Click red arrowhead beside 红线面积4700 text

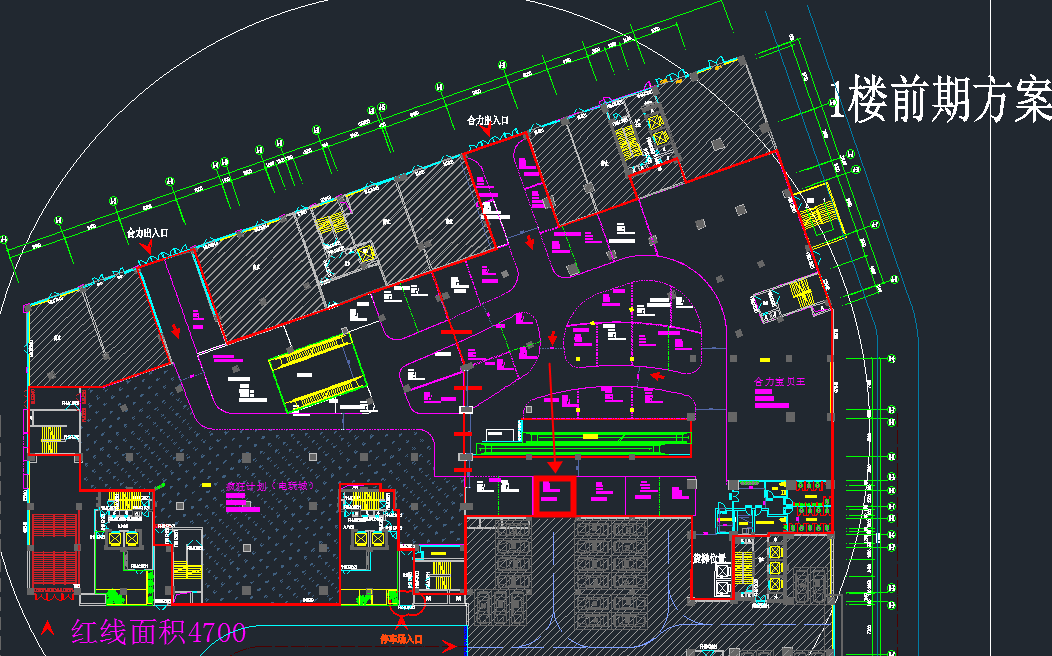47,629
